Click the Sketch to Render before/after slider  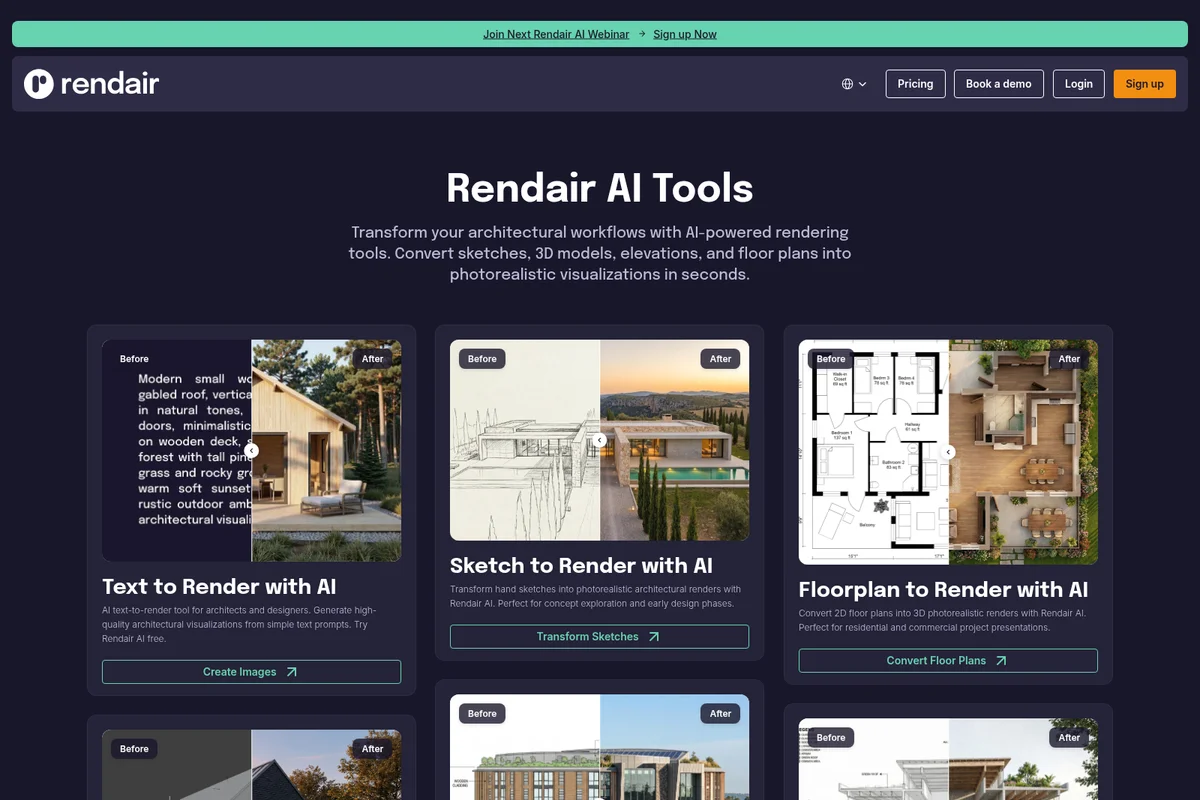[599, 440]
